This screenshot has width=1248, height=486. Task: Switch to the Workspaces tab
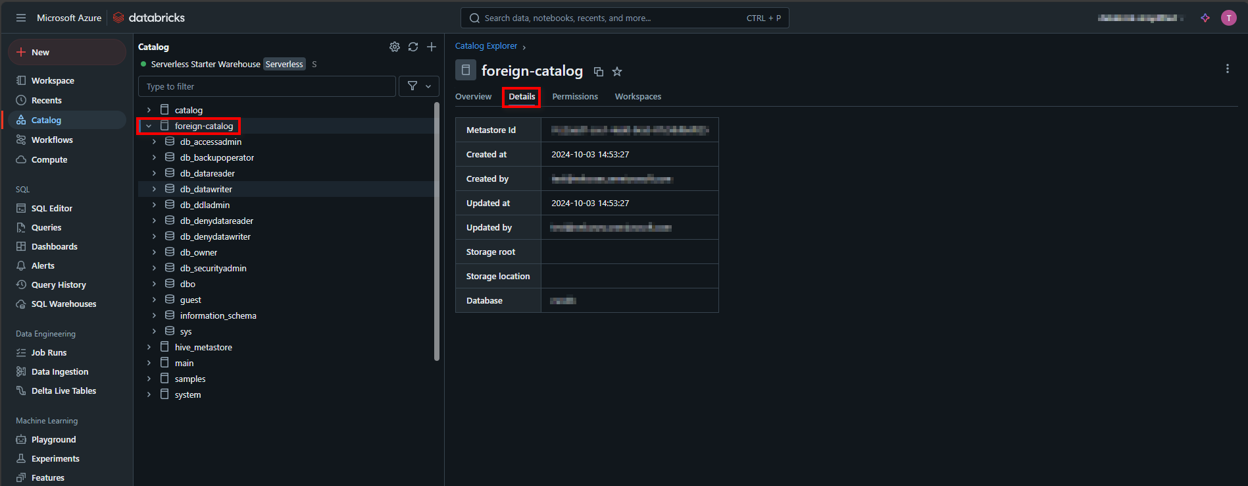tap(638, 97)
